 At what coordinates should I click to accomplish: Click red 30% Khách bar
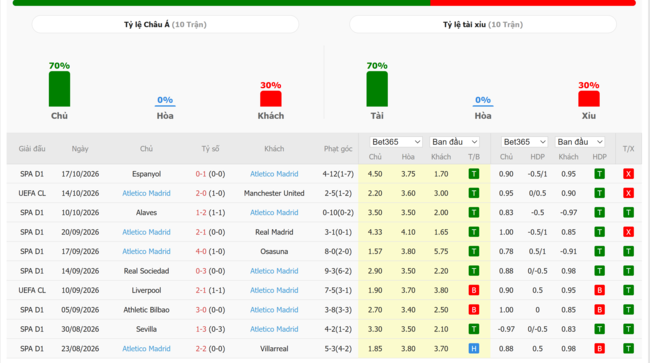pyautogui.click(x=271, y=99)
